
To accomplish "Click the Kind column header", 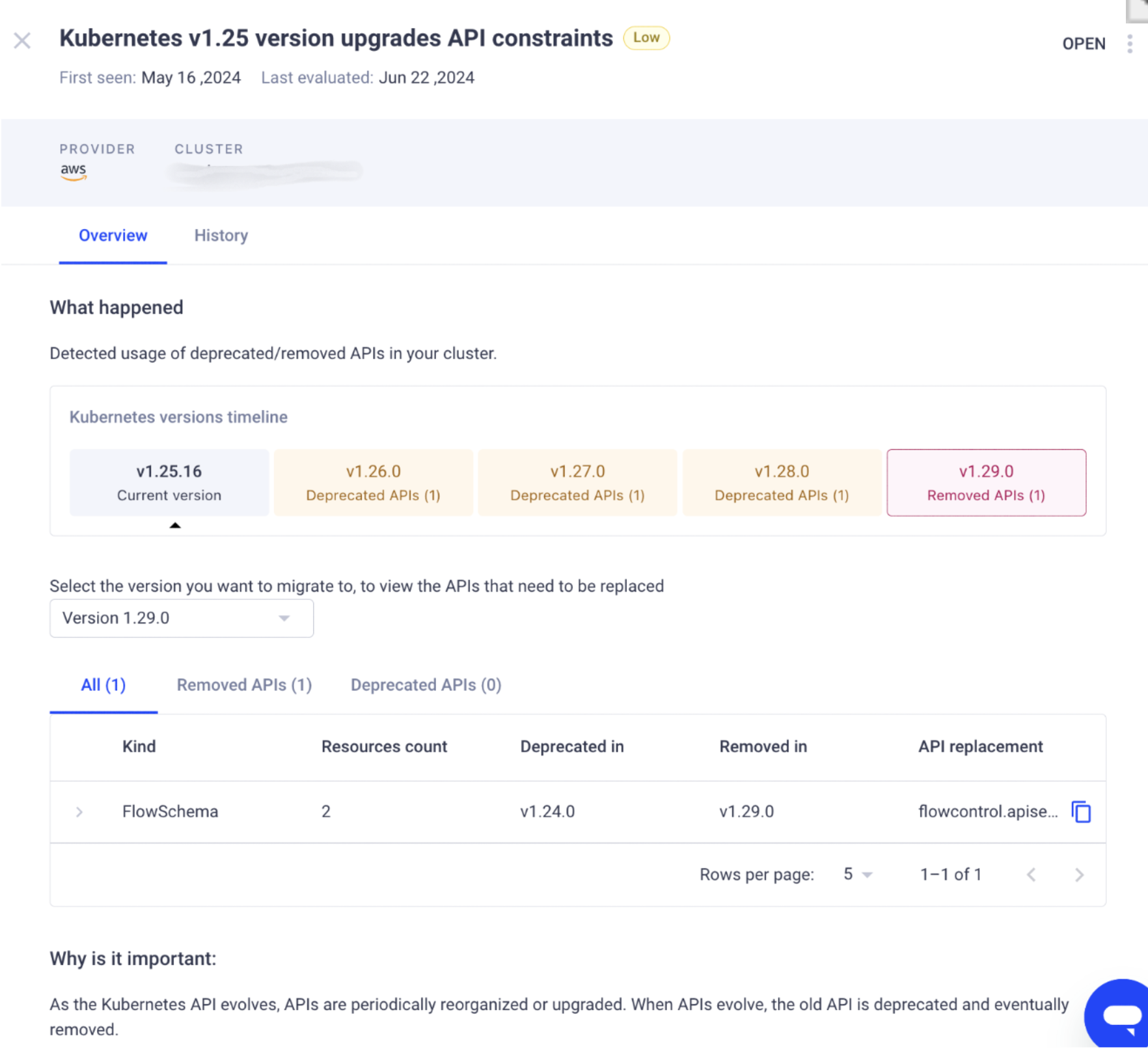I will [x=139, y=746].
